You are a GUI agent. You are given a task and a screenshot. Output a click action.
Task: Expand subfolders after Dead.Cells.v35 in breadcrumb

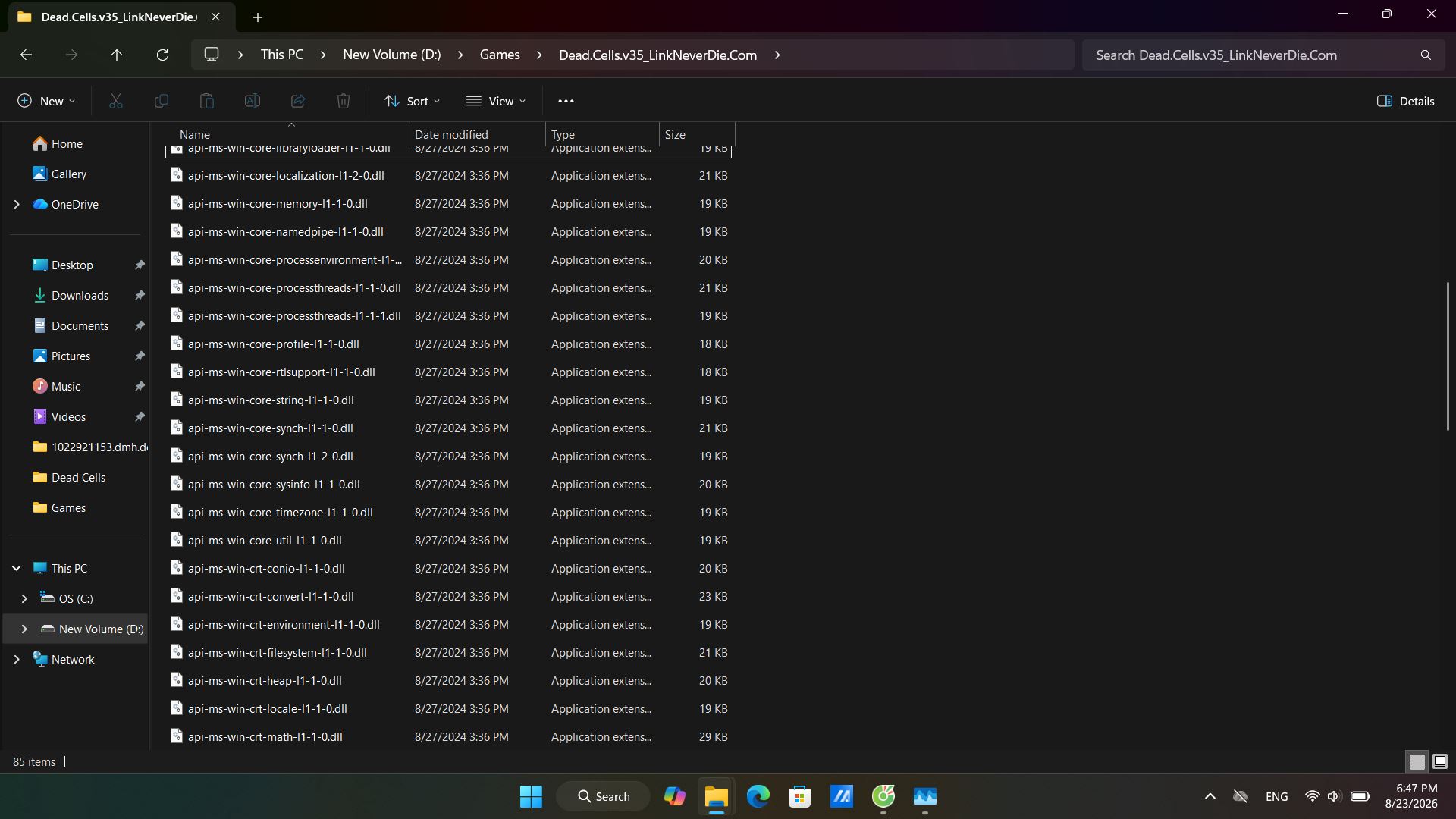pos(777,55)
